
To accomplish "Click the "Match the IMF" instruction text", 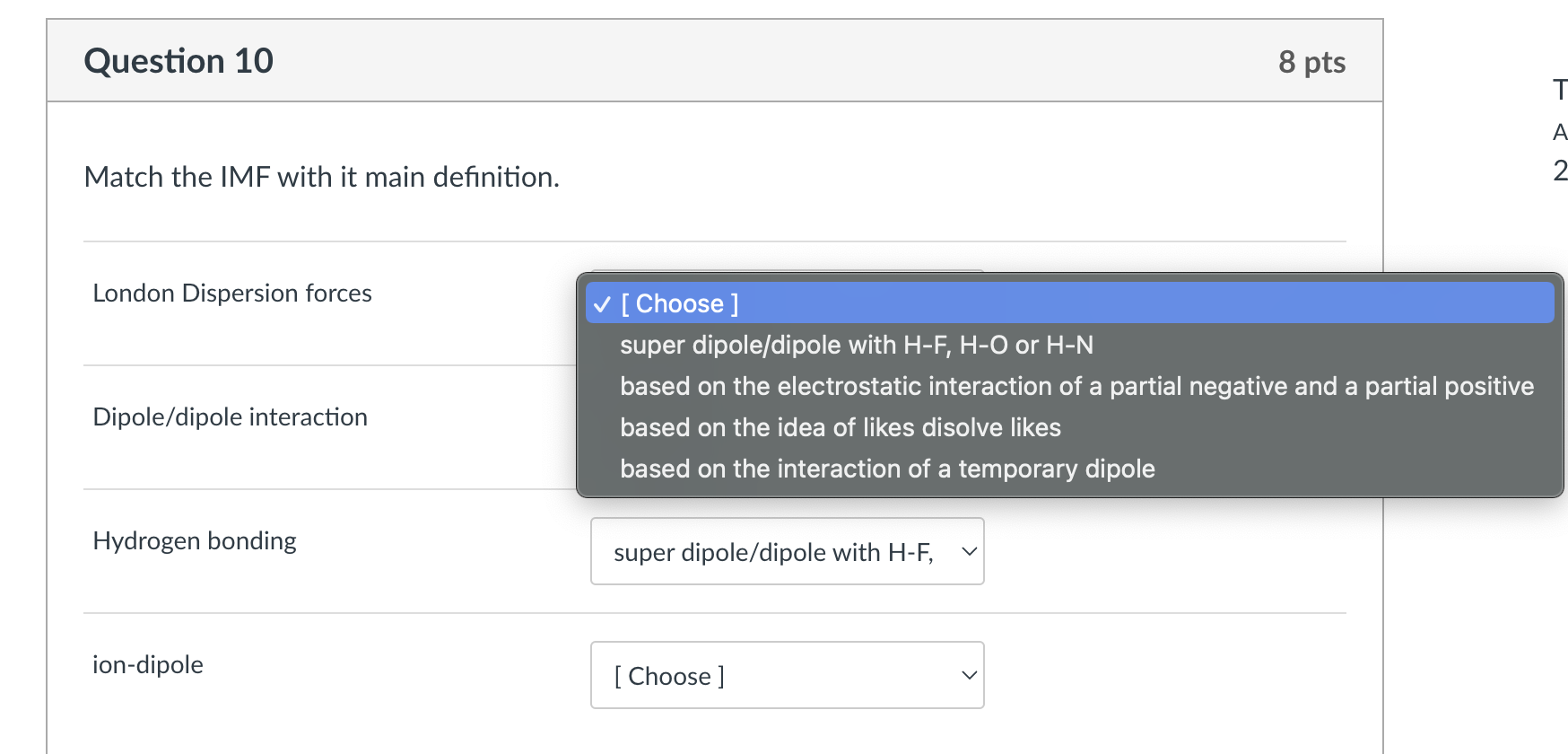I will coord(321,177).
